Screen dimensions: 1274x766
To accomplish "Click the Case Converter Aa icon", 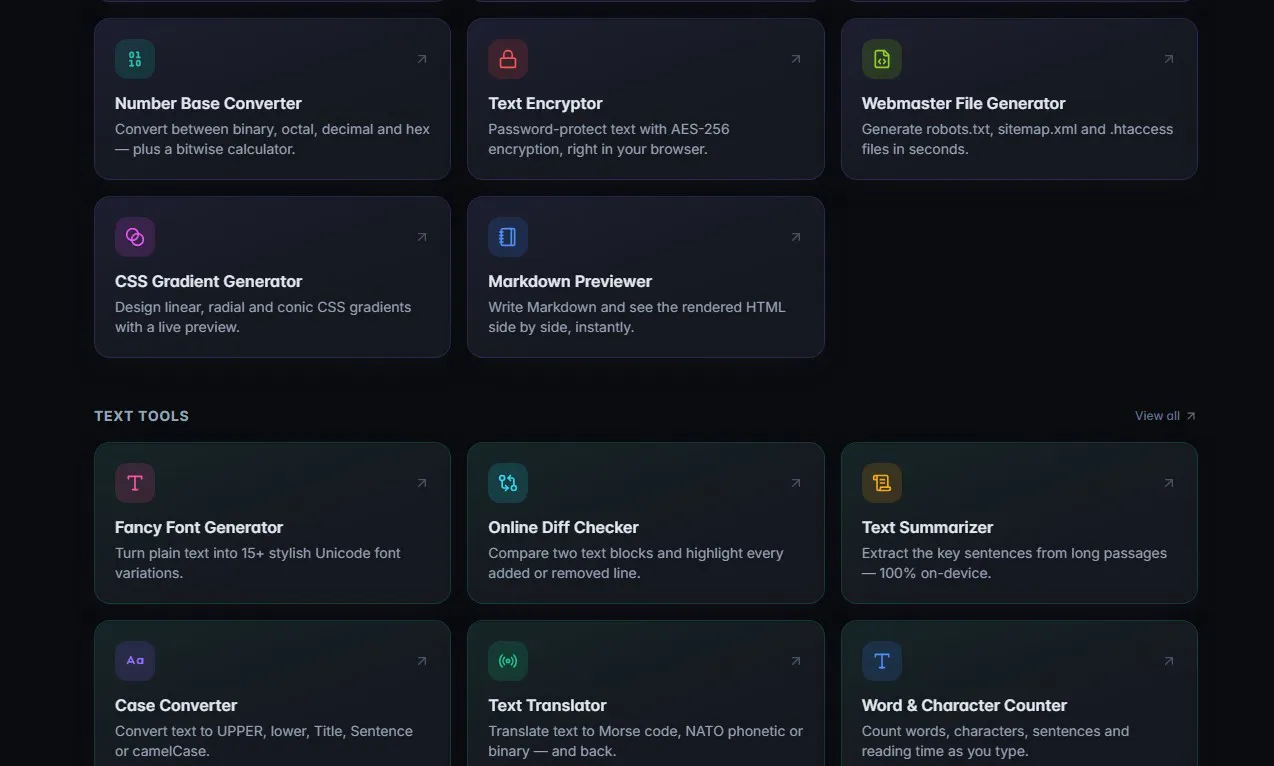I will 135,661.
